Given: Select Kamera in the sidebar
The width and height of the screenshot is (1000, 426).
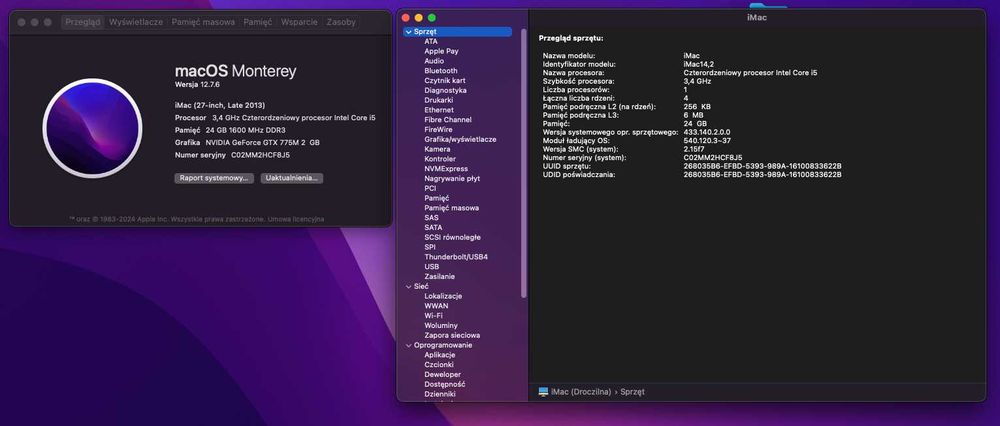Looking at the screenshot, I should click(437, 149).
